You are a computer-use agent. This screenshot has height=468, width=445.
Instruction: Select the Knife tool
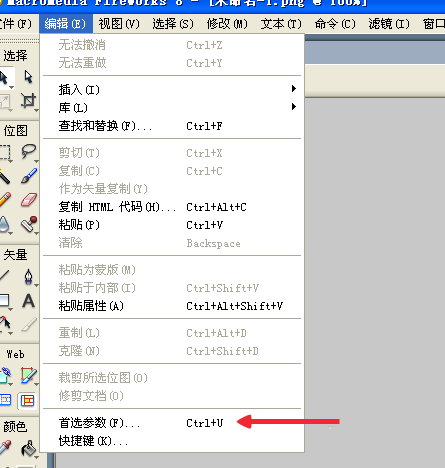pos(29,324)
